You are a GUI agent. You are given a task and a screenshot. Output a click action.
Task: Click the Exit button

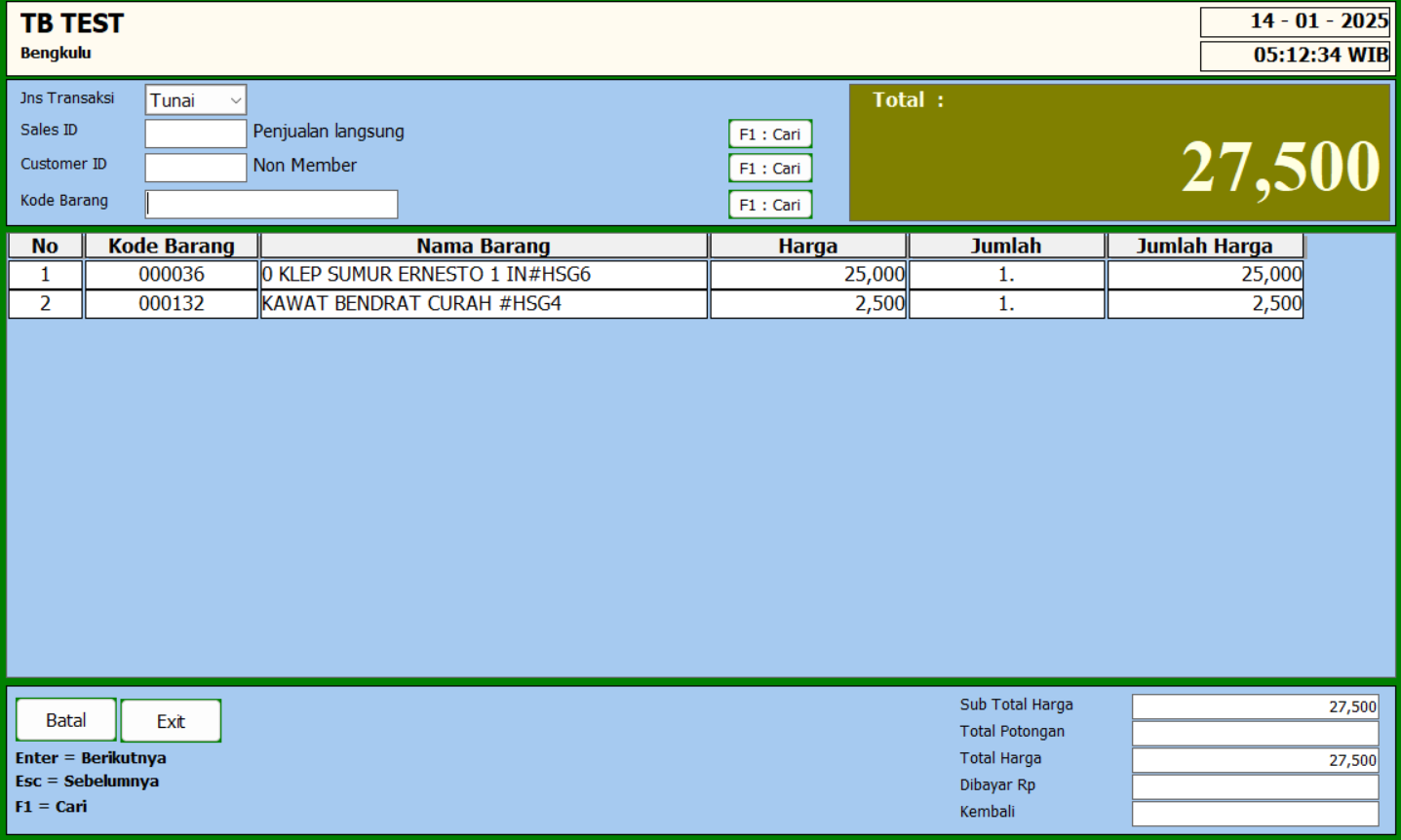[171, 721]
